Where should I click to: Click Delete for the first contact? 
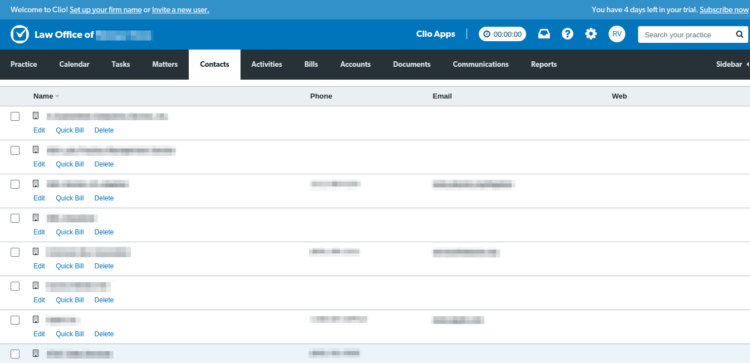tap(104, 130)
